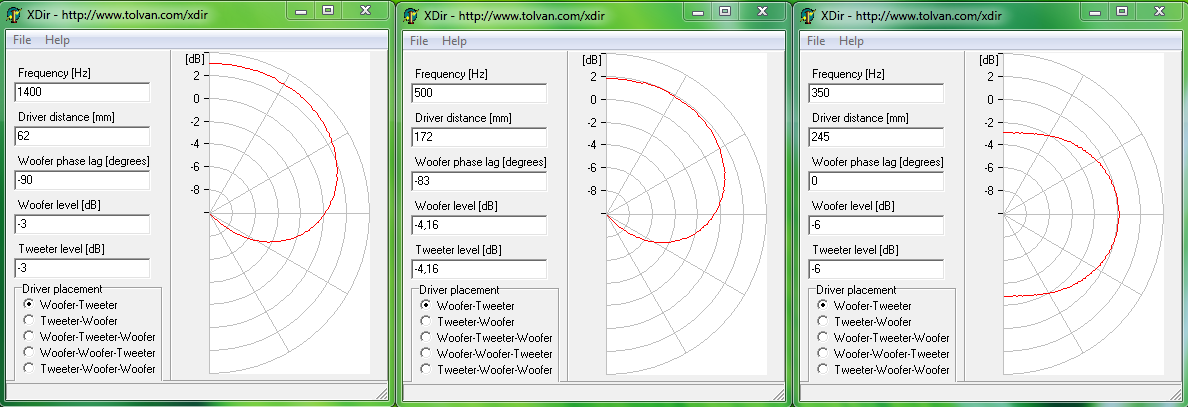Open File menu in left XDir window
This screenshot has height=407, width=1188.
click(22, 40)
